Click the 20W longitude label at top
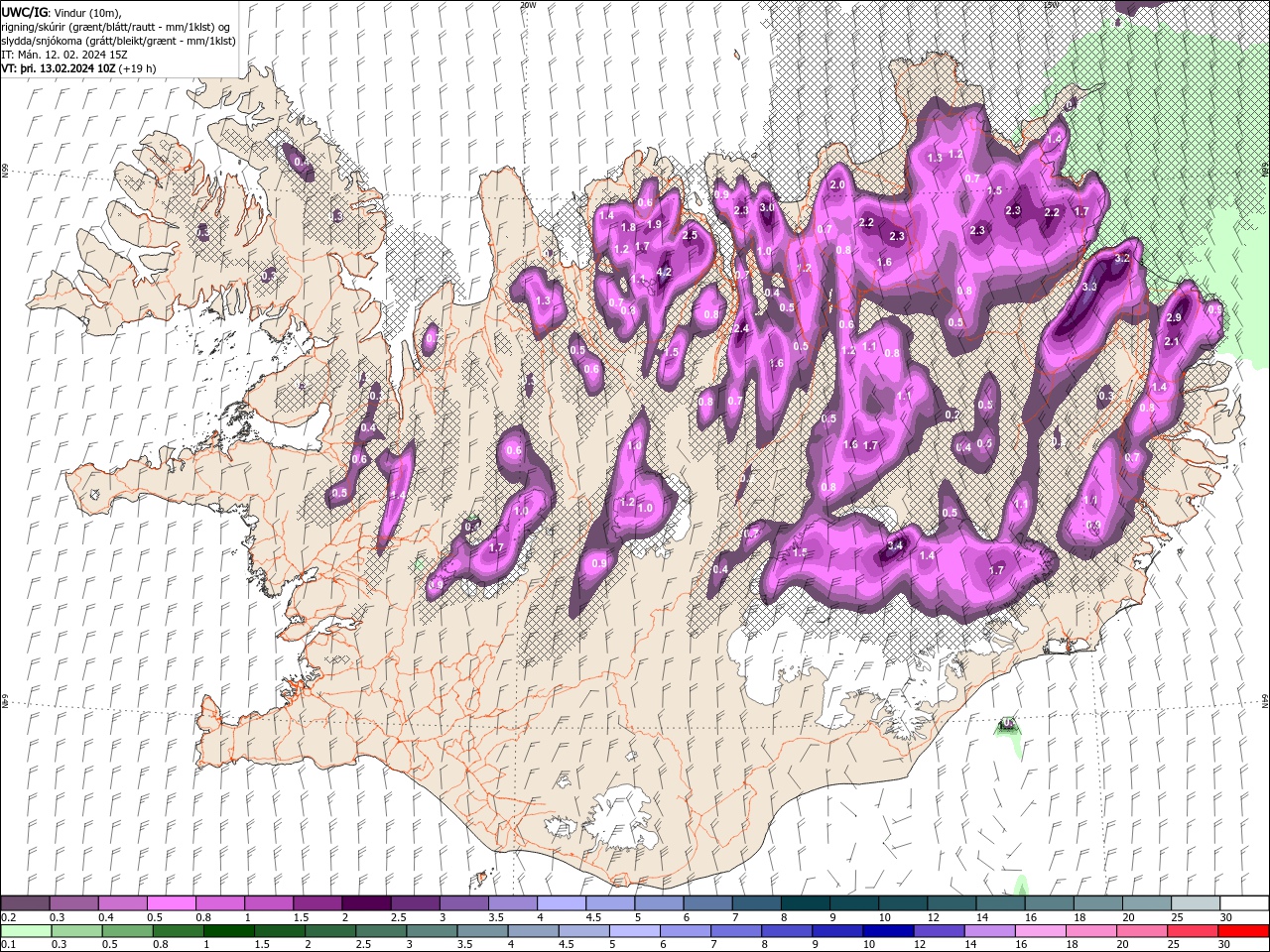 [x=528, y=5]
